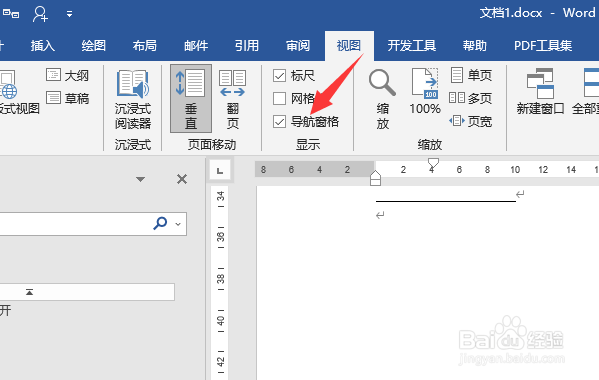Screen dimensions: 599x380
Task: Click first line indent marker on ruler
Action: click(433, 163)
